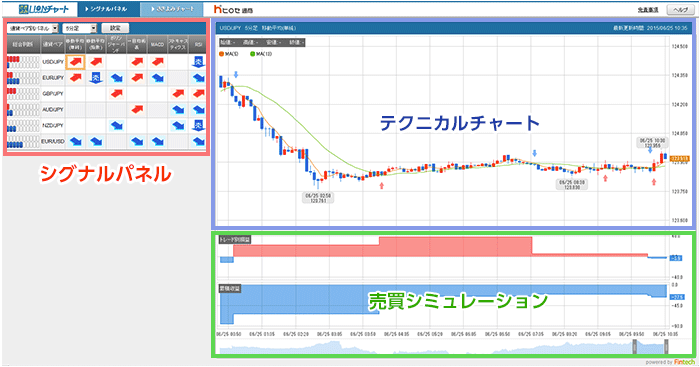Switch to the シグナルパネル tab
Viewport: 700px width, 367px height.
[x=108, y=9]
